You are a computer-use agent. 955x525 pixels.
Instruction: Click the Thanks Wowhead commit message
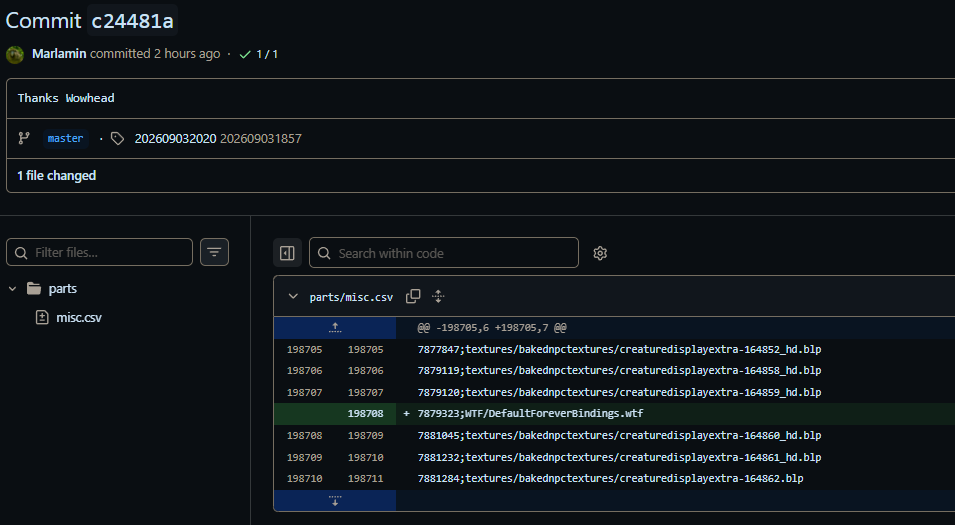pyautogui.click(x=66, y=98)
